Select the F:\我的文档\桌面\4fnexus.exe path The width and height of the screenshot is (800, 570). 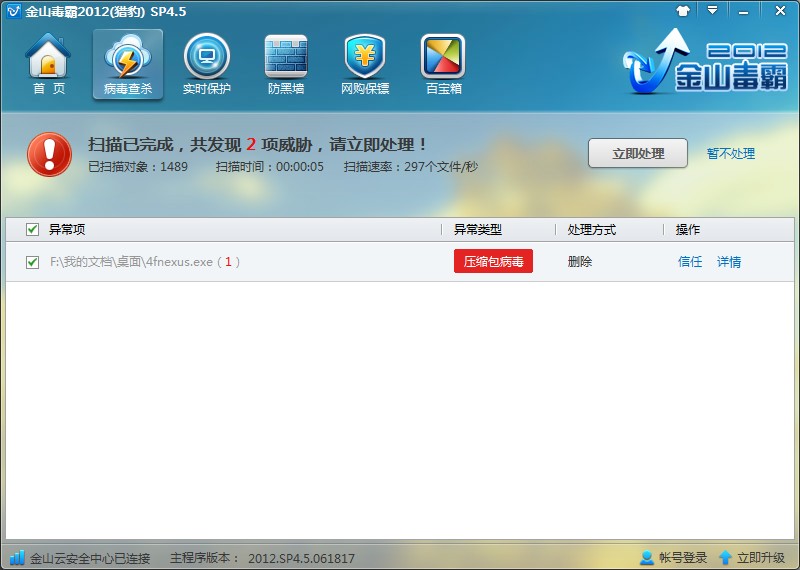click(x=131, y=262)
